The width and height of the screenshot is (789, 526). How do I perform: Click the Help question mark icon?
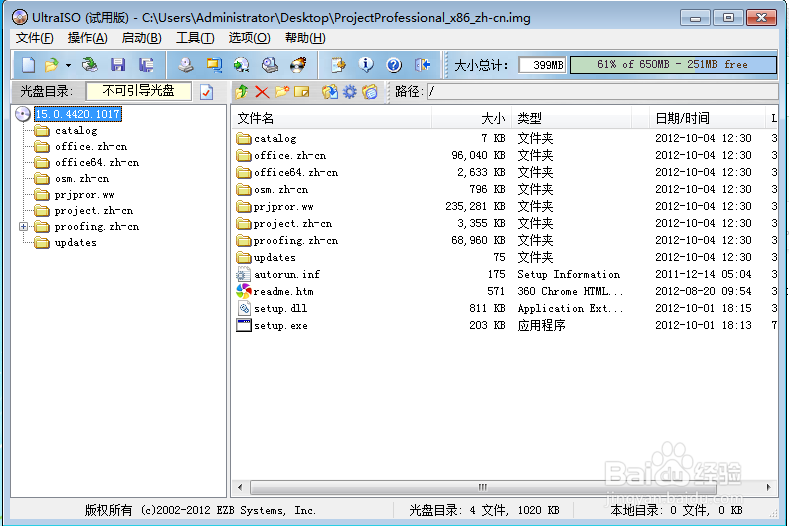[394, 65]
